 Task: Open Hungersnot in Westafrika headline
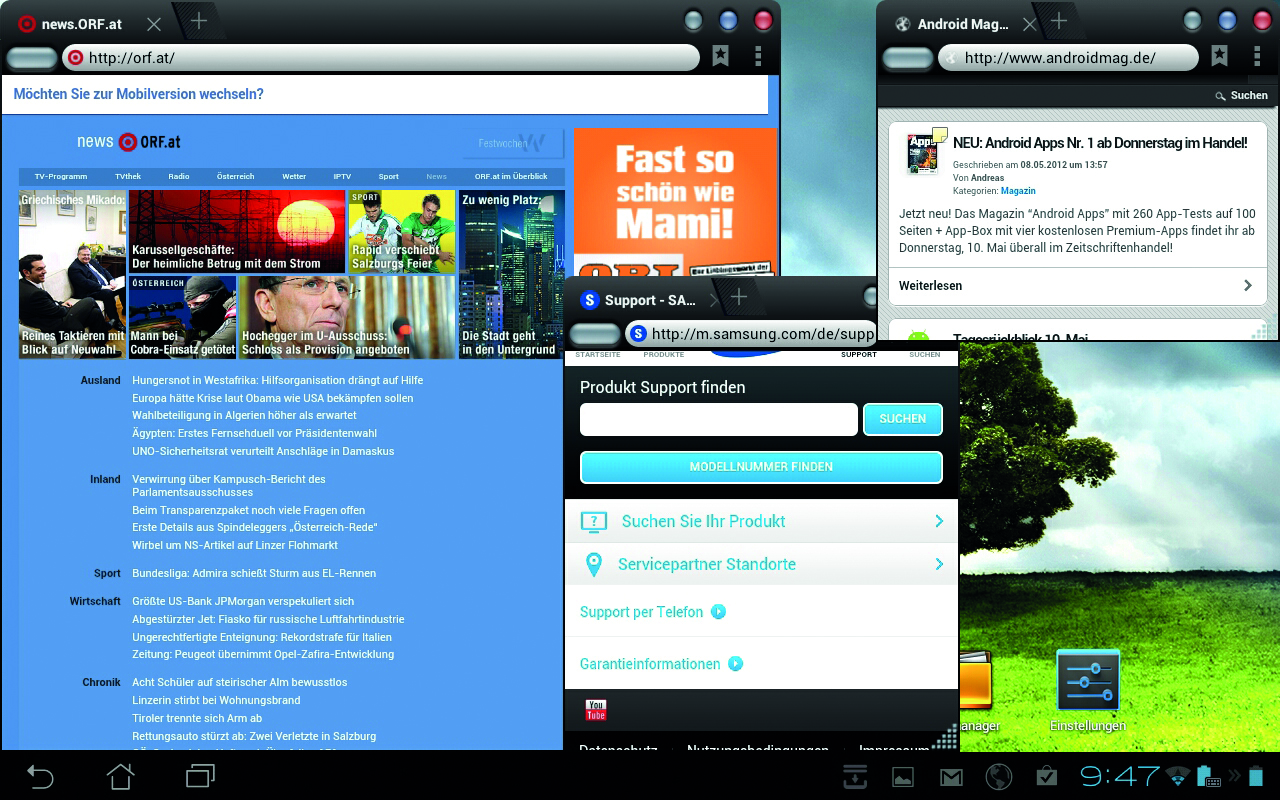[x=278, y=380]
